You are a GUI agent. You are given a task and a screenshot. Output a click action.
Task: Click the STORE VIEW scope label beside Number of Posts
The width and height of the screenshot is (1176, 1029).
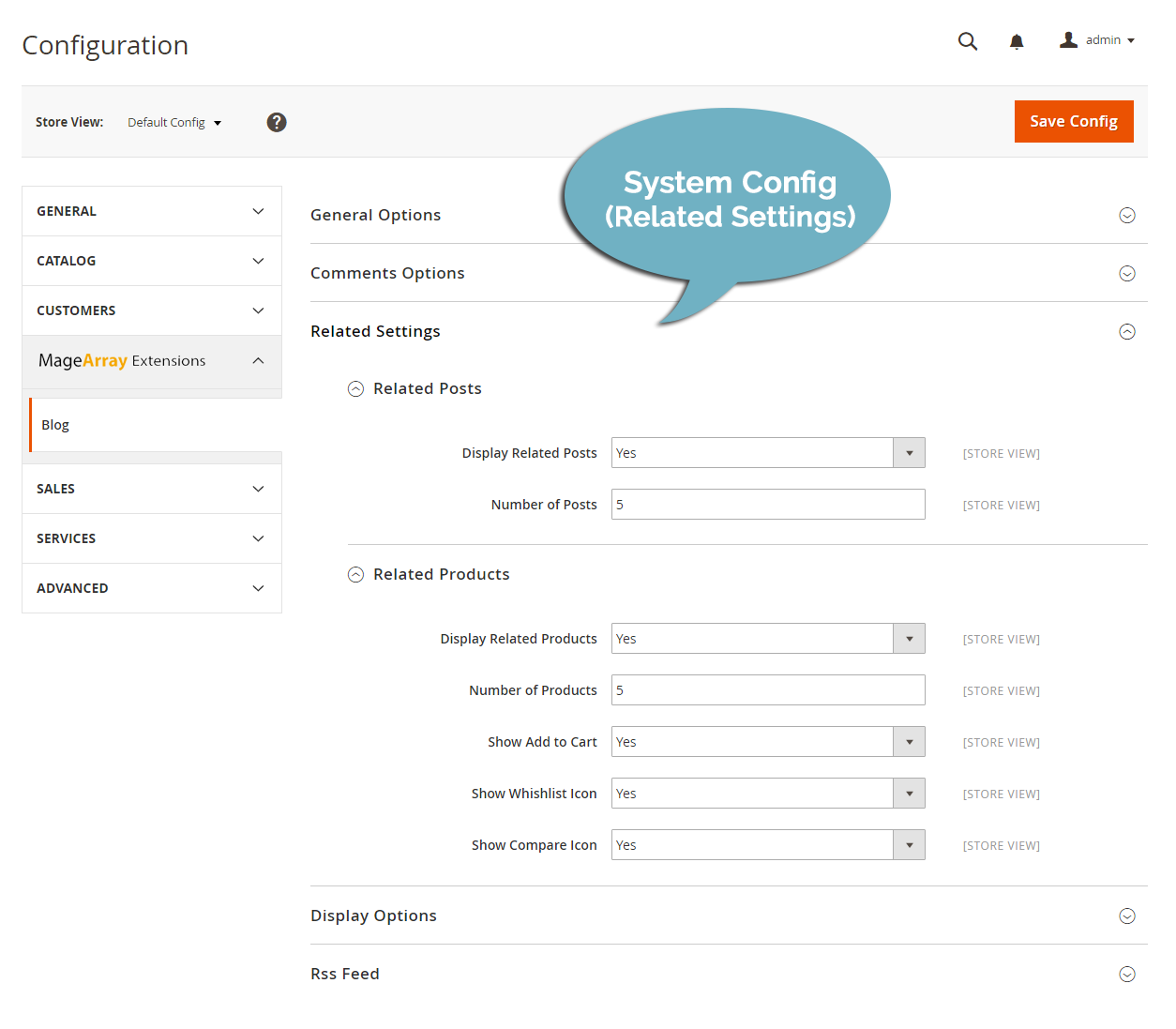1001,505
